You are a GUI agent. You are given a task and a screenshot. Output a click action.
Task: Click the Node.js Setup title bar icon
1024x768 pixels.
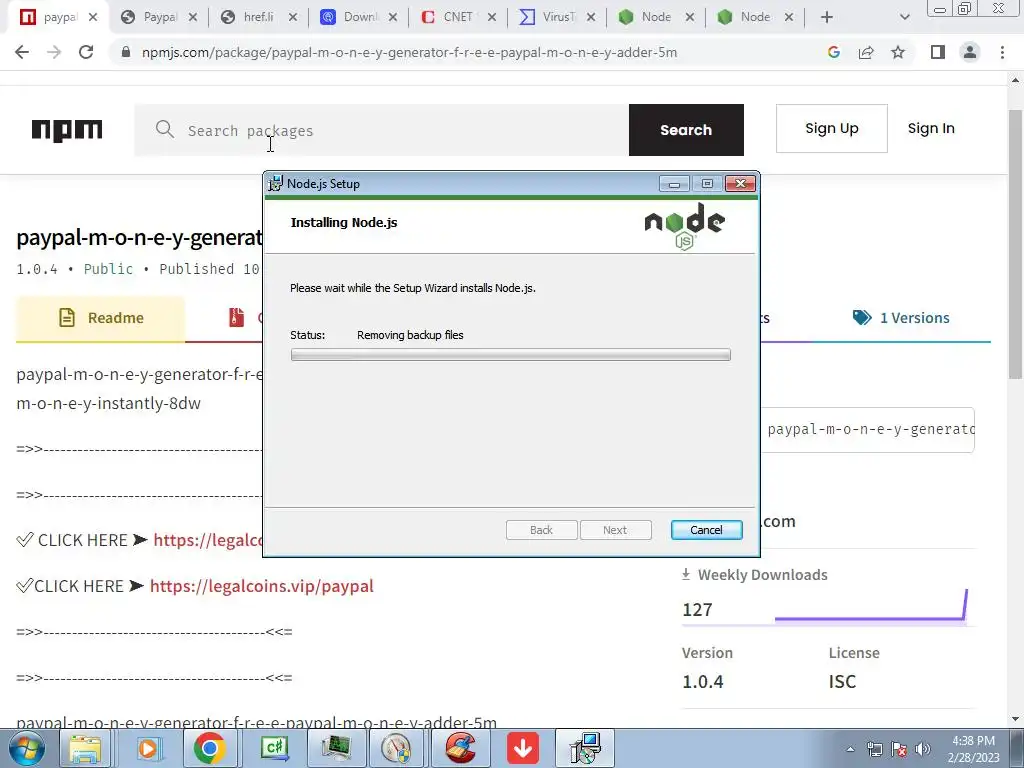[276, 184]
